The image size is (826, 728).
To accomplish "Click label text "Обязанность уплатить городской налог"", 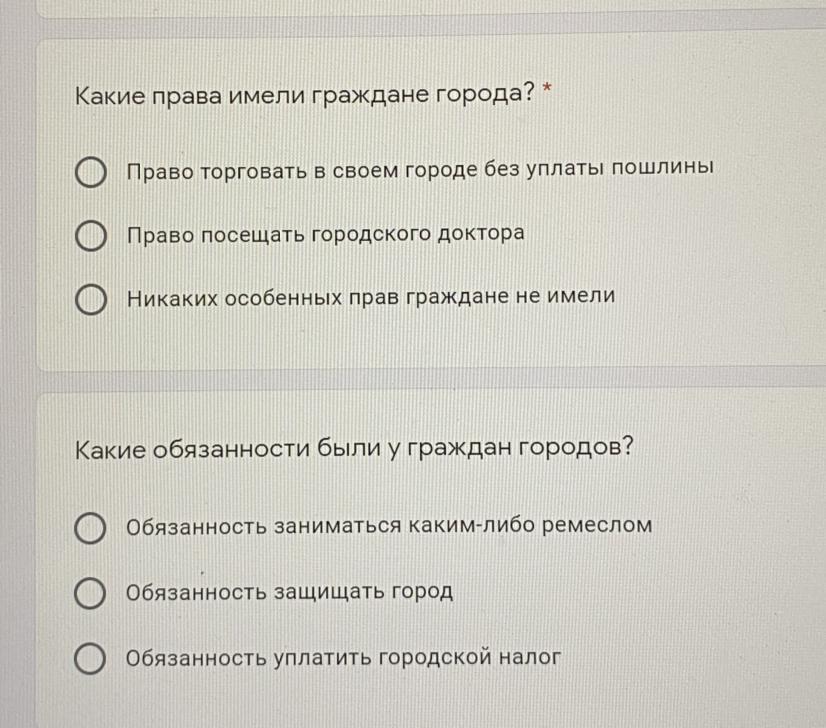I will pos(343,657).
